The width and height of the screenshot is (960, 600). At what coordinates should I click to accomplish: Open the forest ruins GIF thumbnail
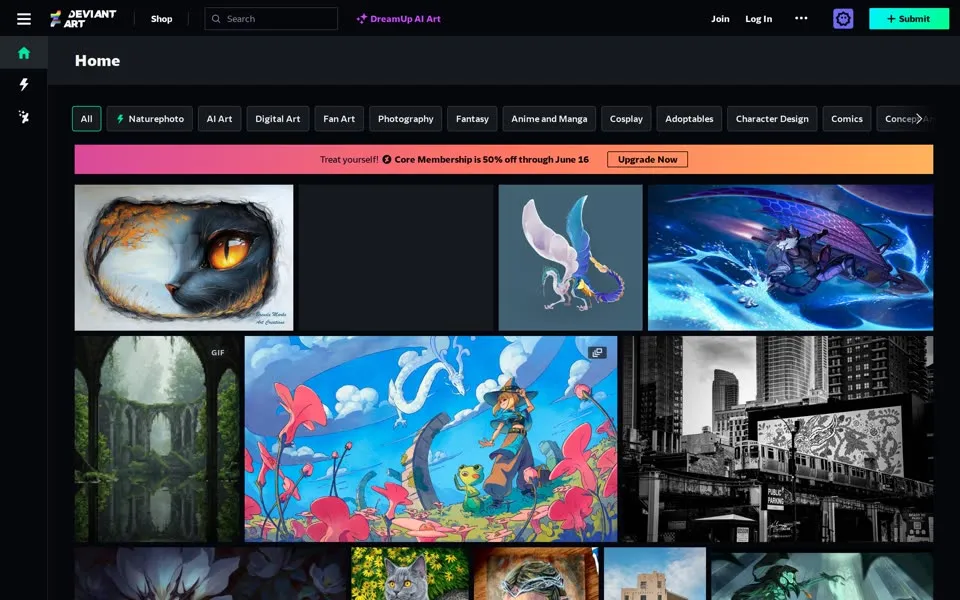157,439
